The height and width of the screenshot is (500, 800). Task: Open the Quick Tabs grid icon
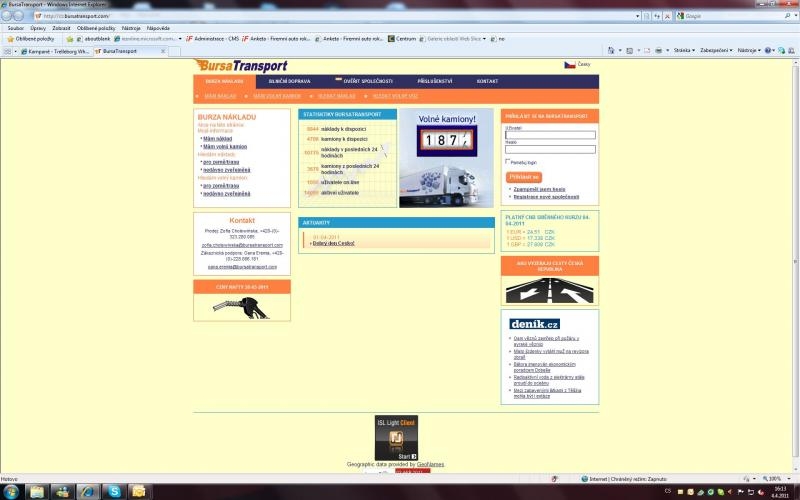tap(7, 51)
